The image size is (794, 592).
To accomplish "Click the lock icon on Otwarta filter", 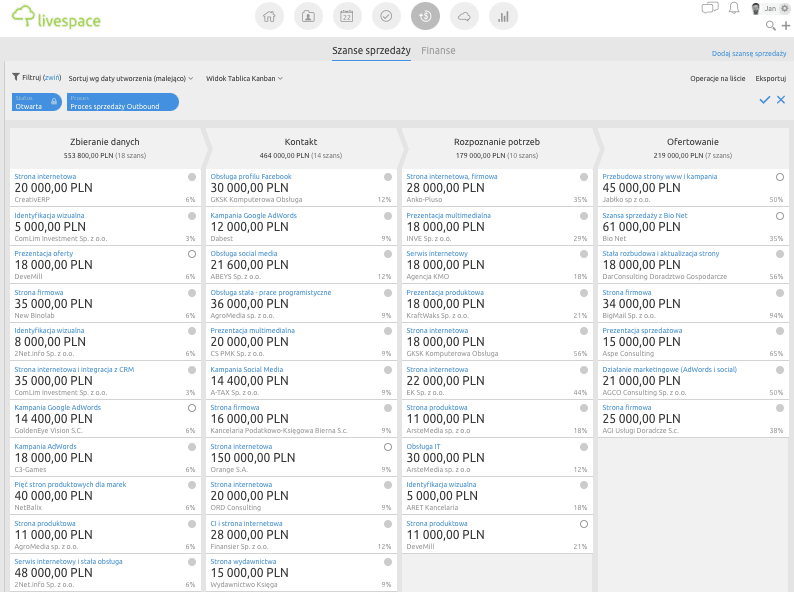I will coord(54,101).
